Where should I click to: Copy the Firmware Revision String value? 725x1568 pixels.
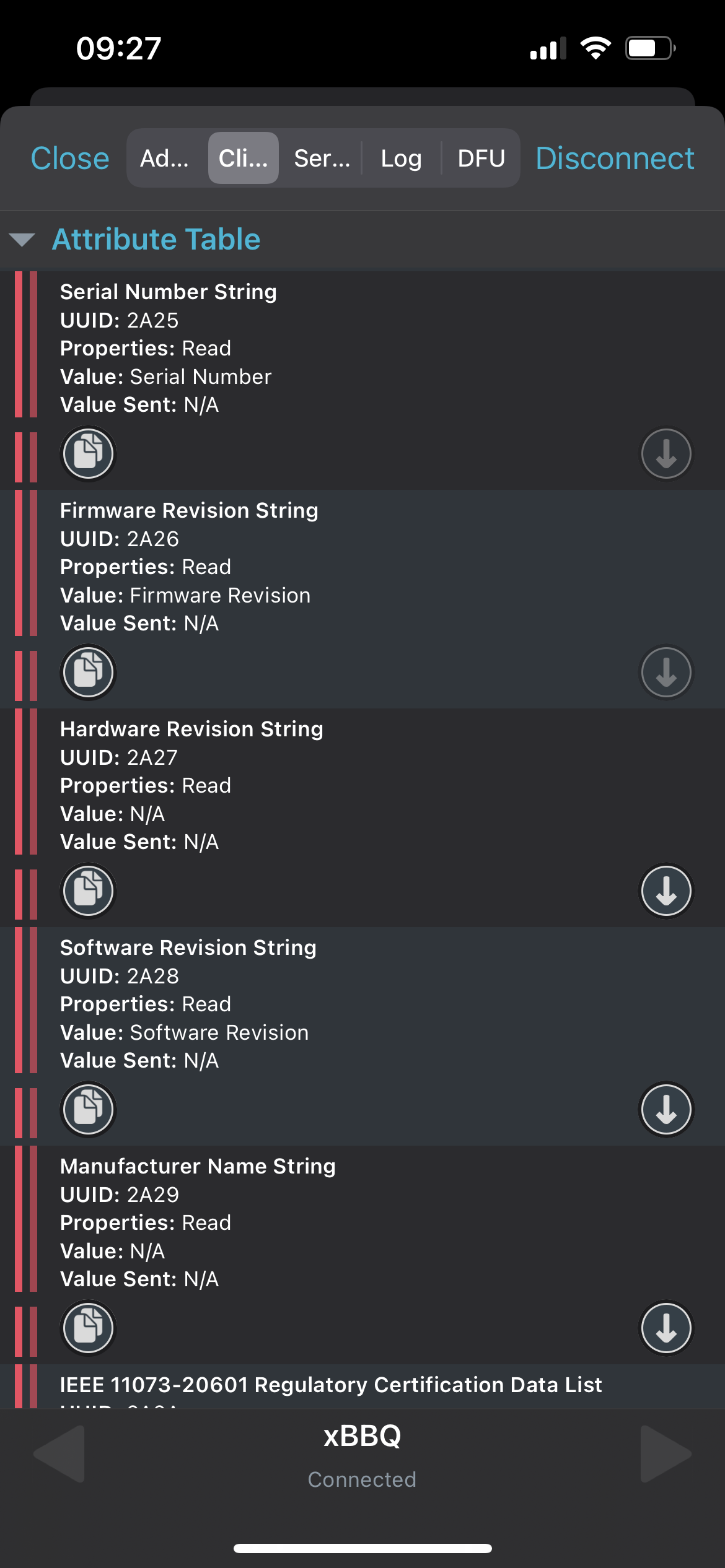click(88, 672)
